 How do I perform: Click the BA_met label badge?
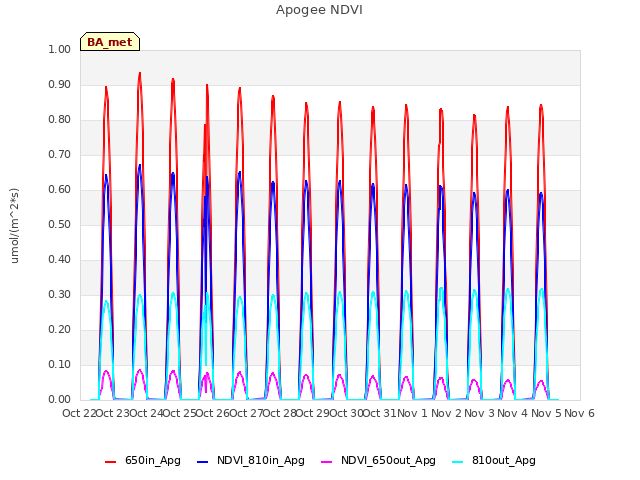click(110, 42)
